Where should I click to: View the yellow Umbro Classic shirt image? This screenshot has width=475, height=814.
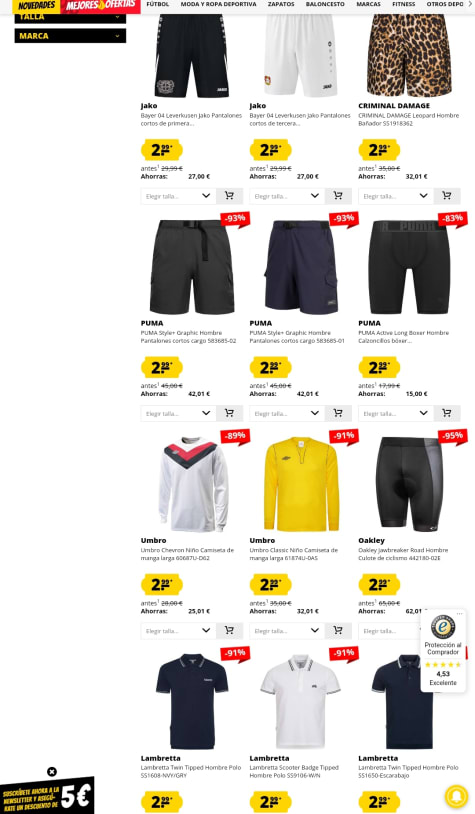pos(301,484)
